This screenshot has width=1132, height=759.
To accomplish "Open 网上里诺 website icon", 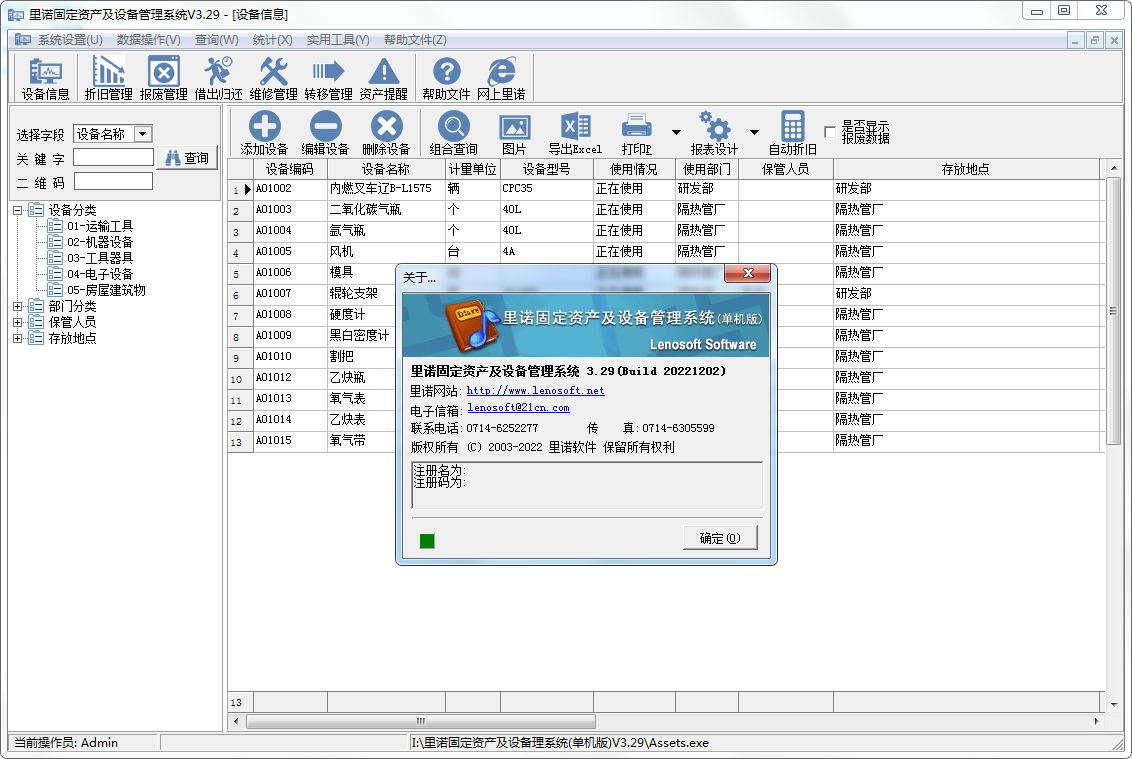I will [501, 78].
